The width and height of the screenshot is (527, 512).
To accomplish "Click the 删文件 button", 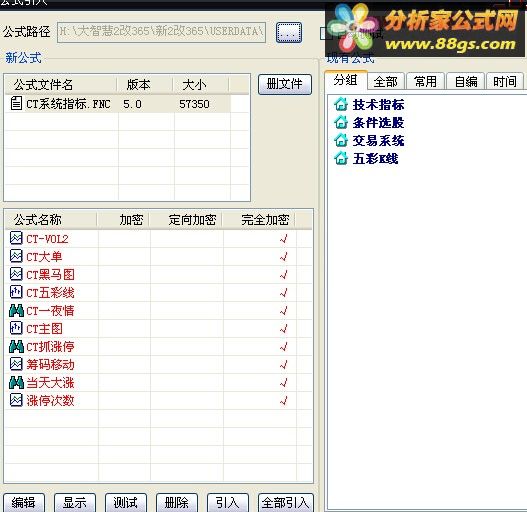I will [x=285, y=84].
